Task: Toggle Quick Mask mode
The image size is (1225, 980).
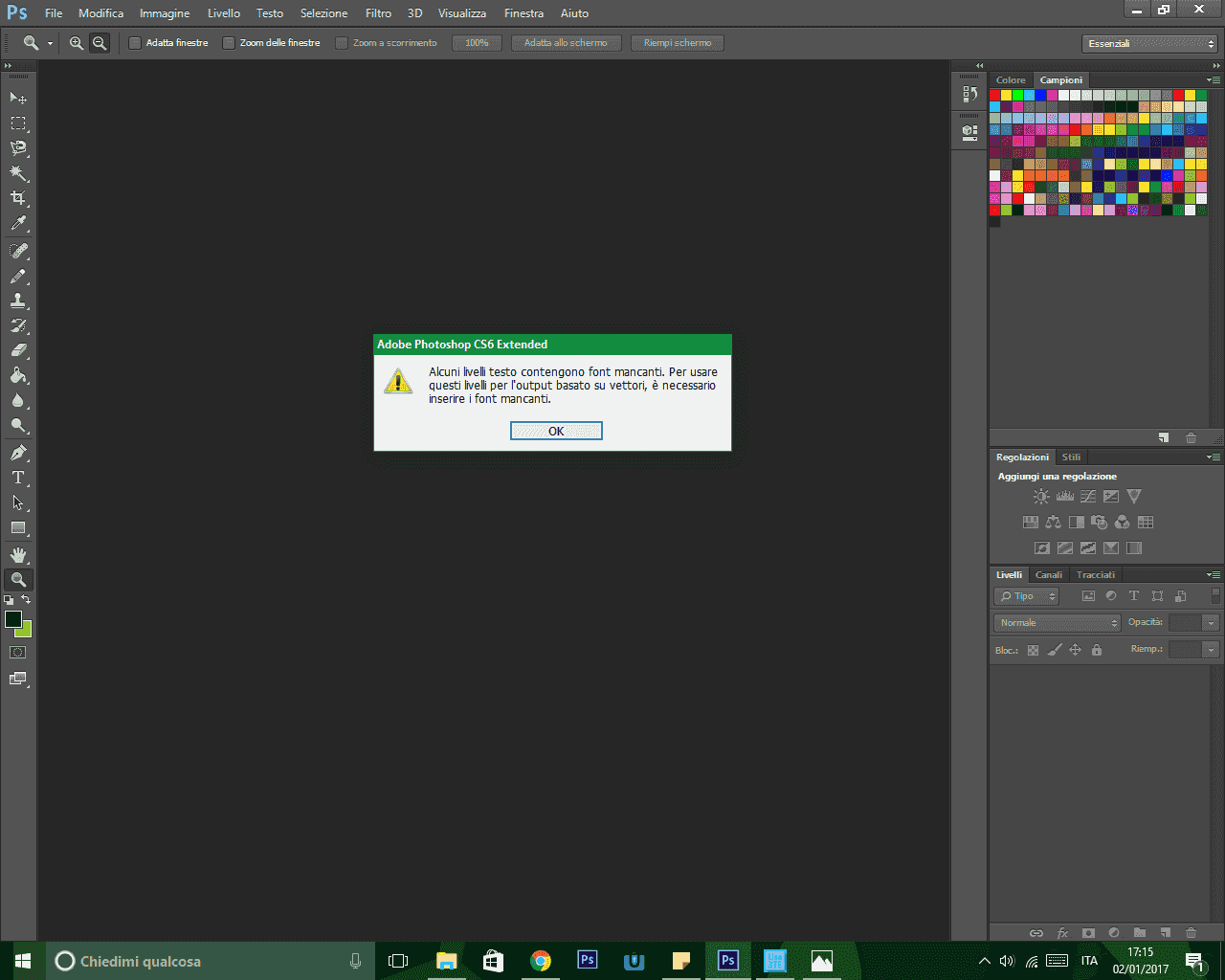Action: 18,653
